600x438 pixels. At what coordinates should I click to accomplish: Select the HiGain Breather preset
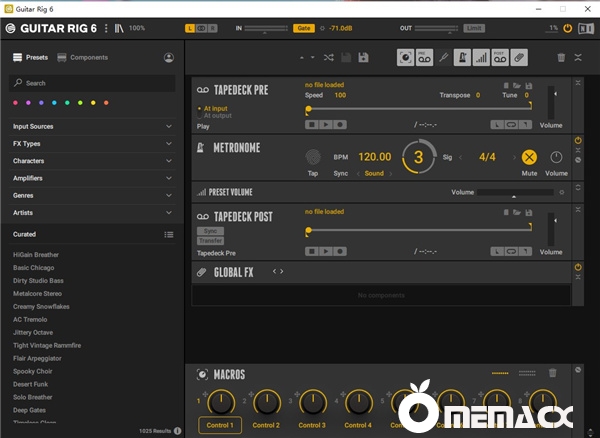[36, 255]
